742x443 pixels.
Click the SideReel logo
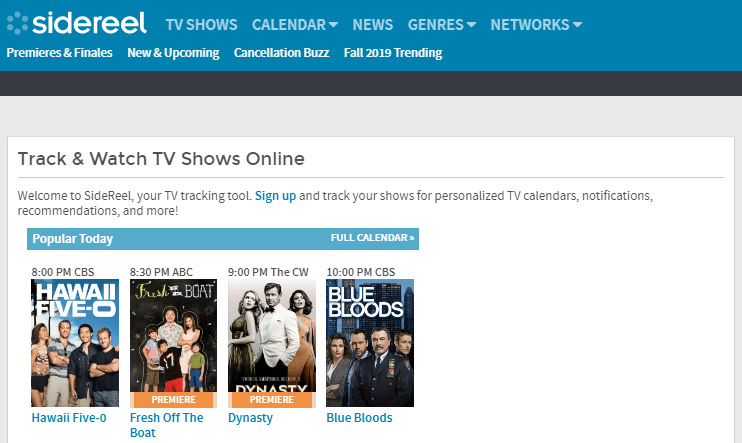(77, 23)
